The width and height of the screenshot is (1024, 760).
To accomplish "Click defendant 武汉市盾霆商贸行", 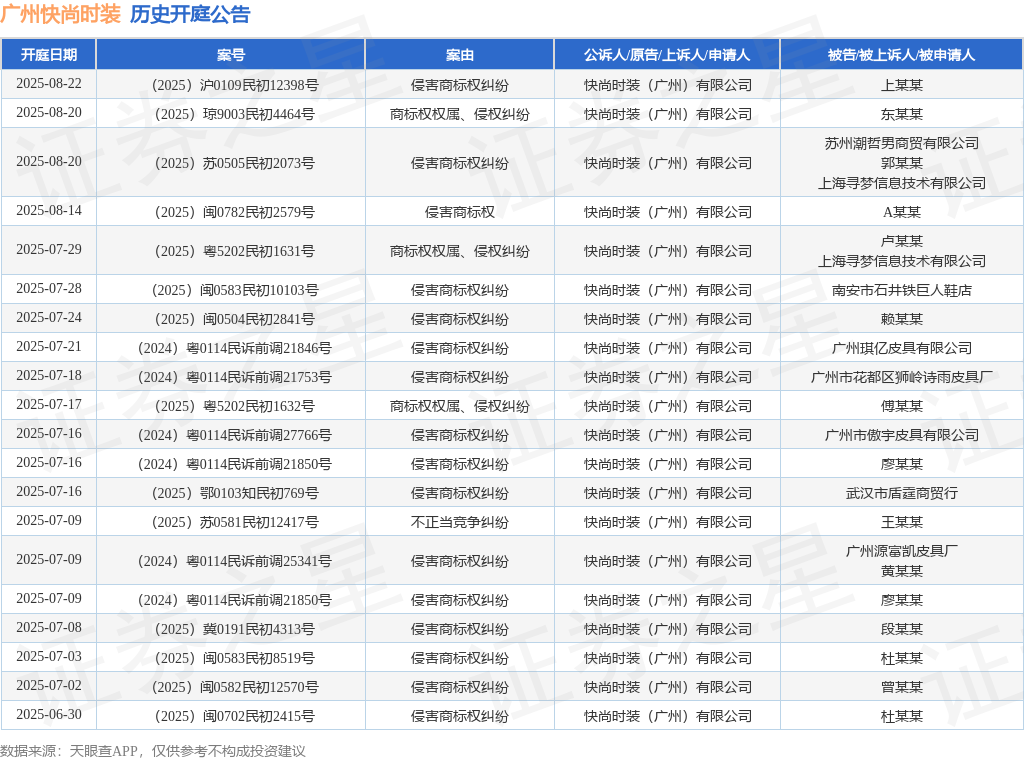I will point(901,493).
